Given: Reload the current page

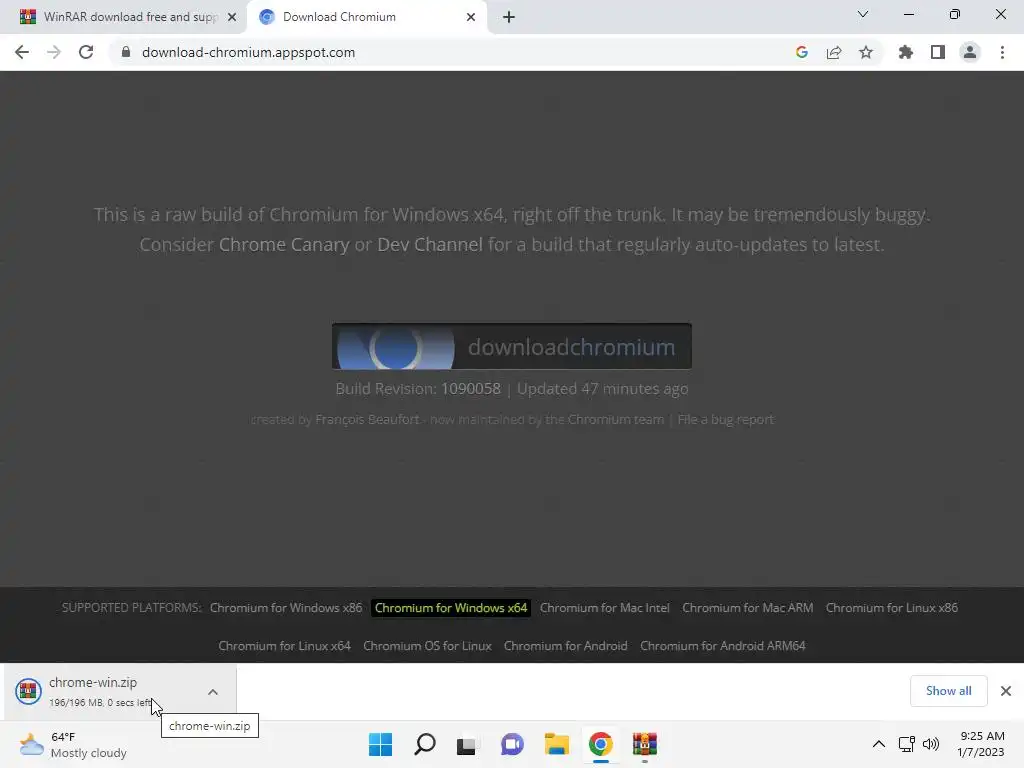Looking at the screenshot, I should click(86, 52).
